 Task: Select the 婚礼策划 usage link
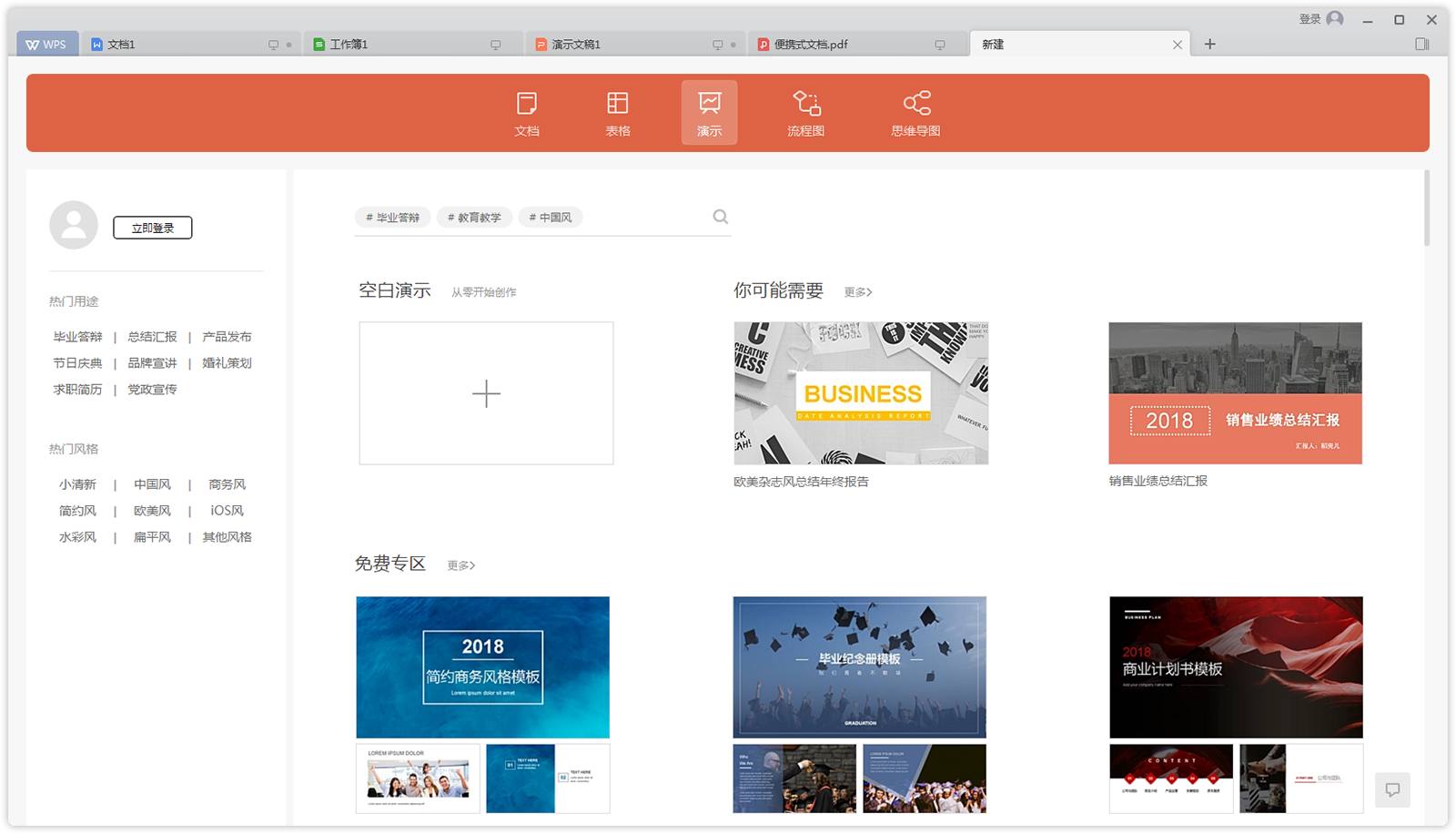227,363
